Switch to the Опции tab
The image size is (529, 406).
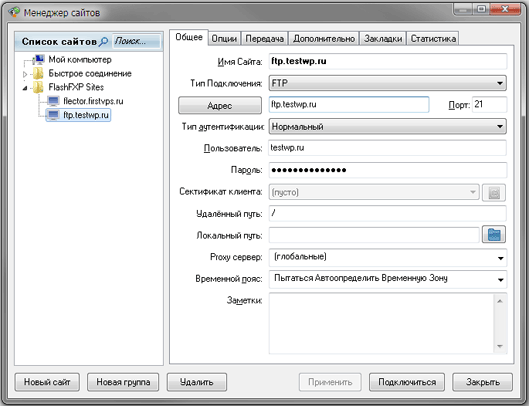[224, 39]
